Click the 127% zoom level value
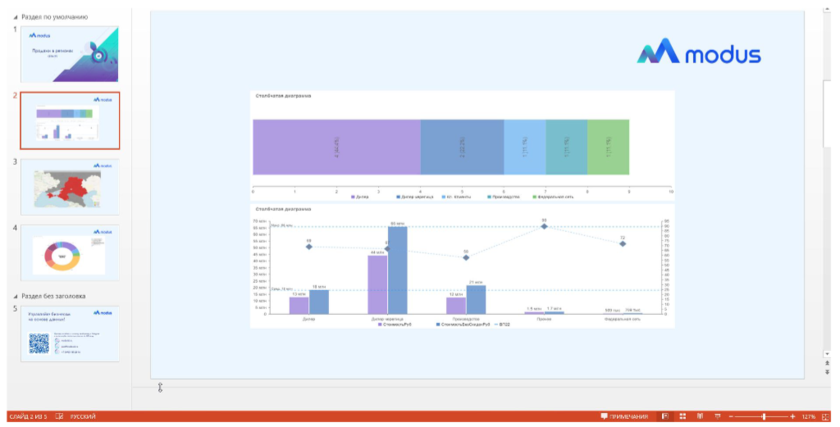The width and height of the screenshot is (840, 427). pos(810,416)
